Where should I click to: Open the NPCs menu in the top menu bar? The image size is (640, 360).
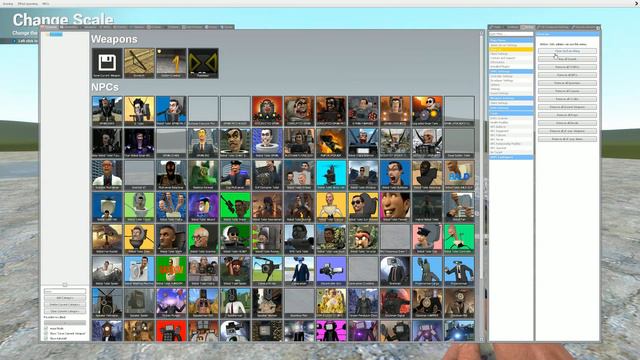pyautogui.click(x=46, y=4)
